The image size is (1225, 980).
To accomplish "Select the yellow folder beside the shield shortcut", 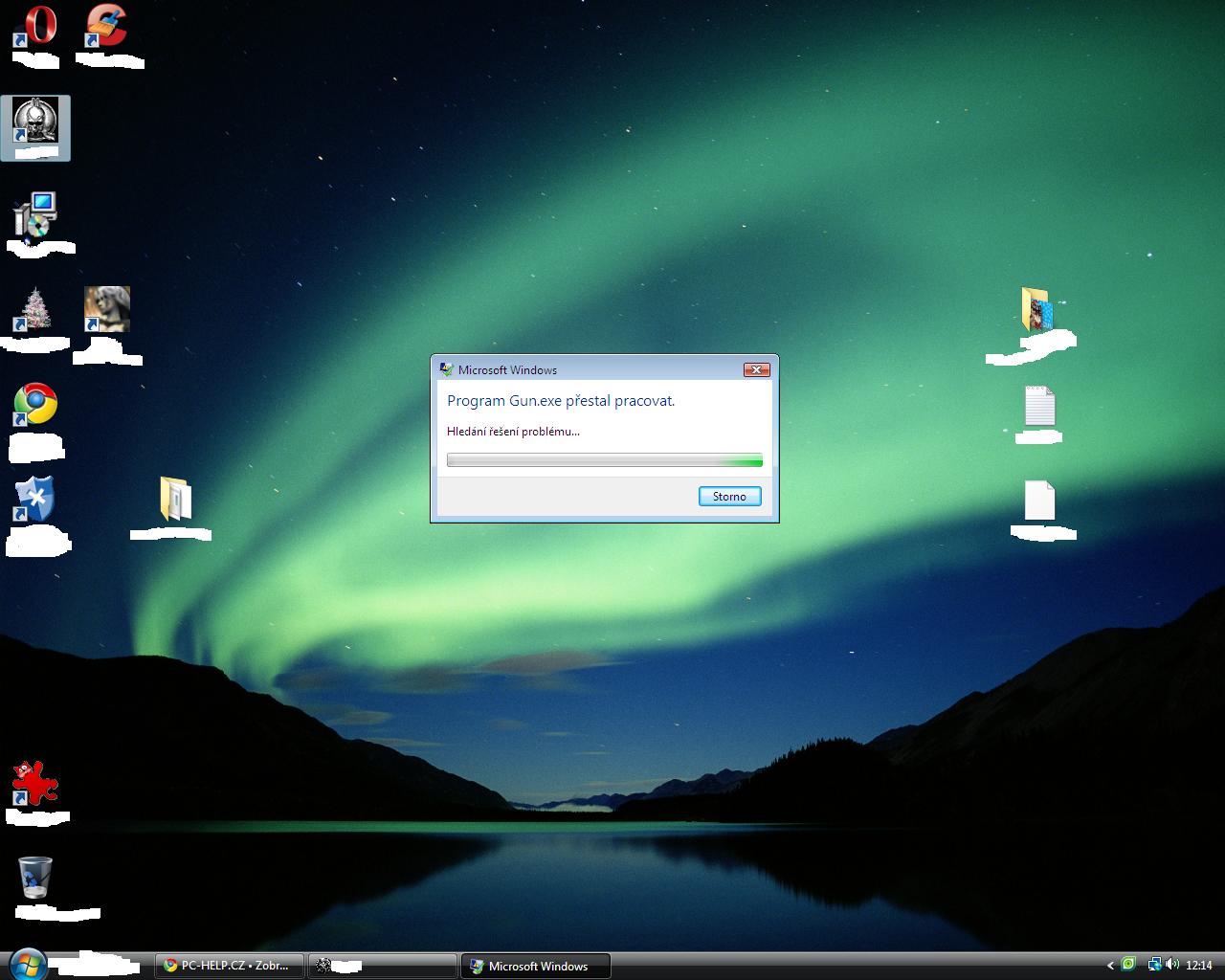I will [x=175, y=499].
